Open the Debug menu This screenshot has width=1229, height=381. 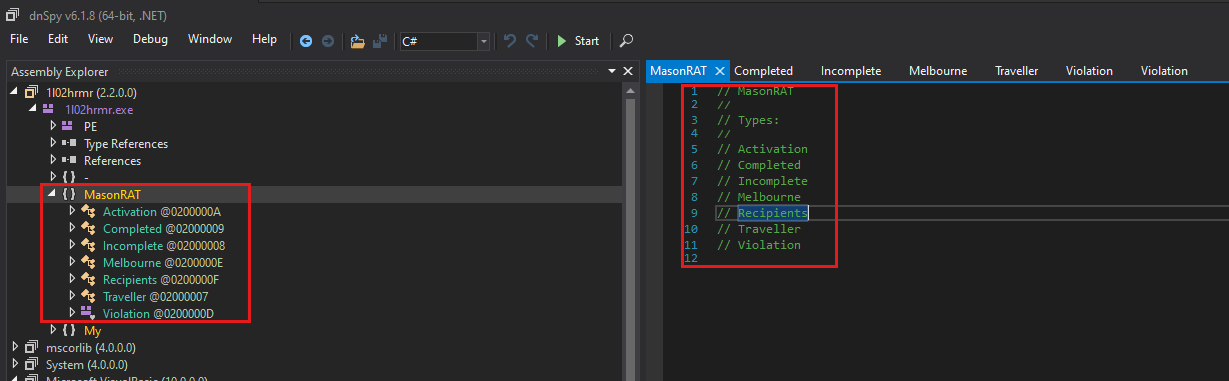coord(150,39)
